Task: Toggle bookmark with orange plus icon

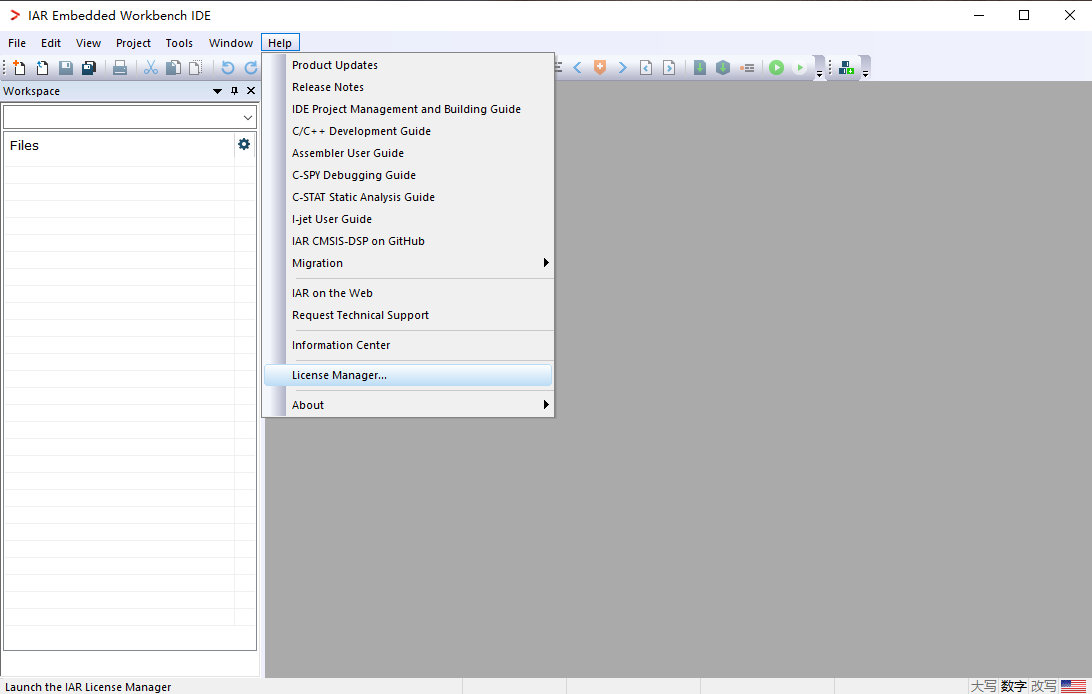Action: [600, 68]
